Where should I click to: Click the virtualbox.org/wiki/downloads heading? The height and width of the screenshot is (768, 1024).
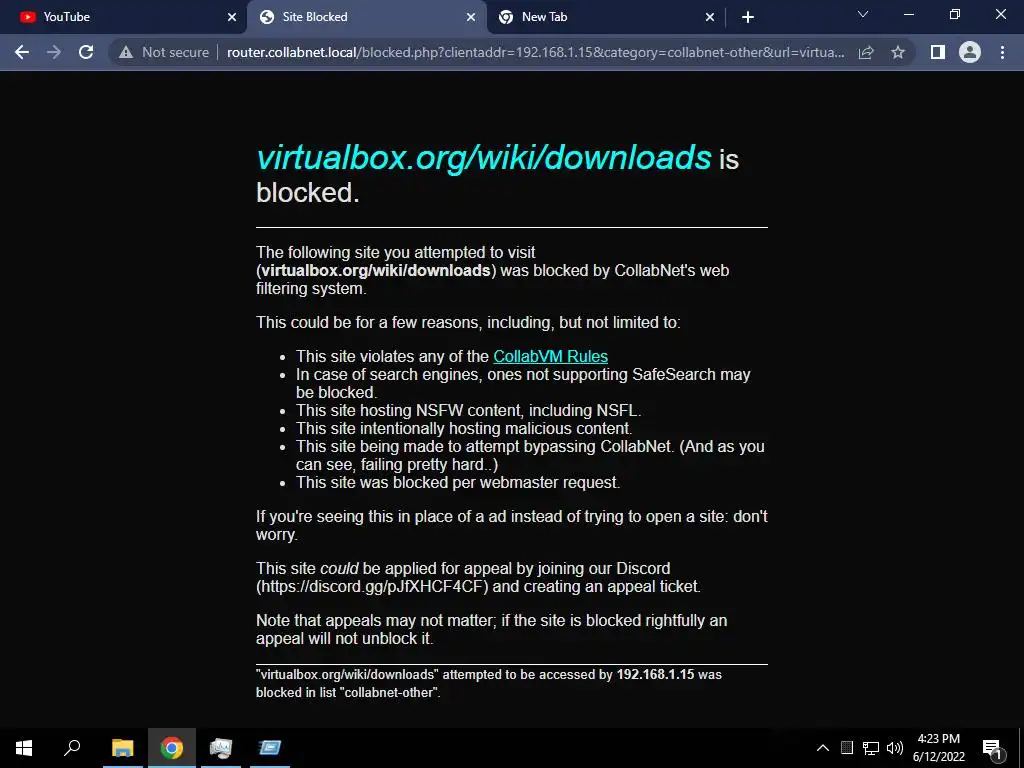click(x=483, y=158)
